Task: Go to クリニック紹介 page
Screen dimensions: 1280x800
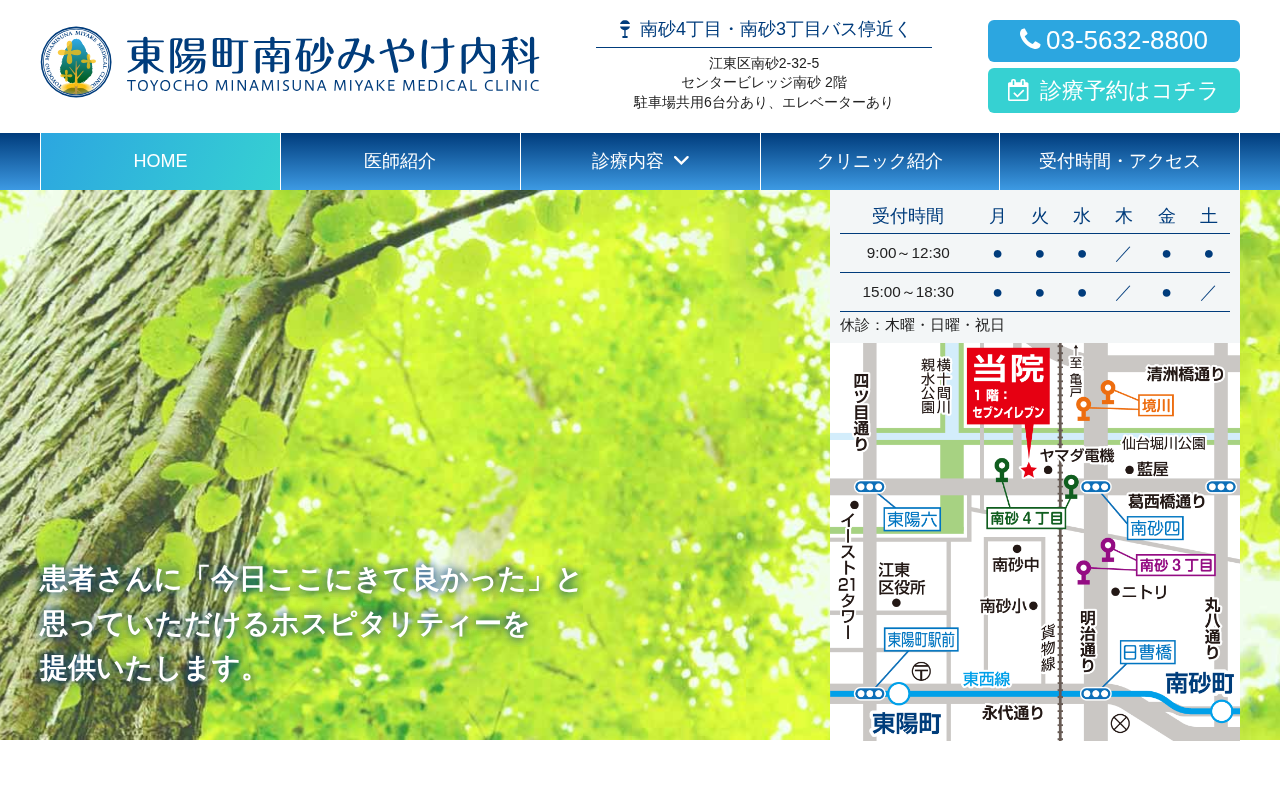Action: [x=880, y=161]
